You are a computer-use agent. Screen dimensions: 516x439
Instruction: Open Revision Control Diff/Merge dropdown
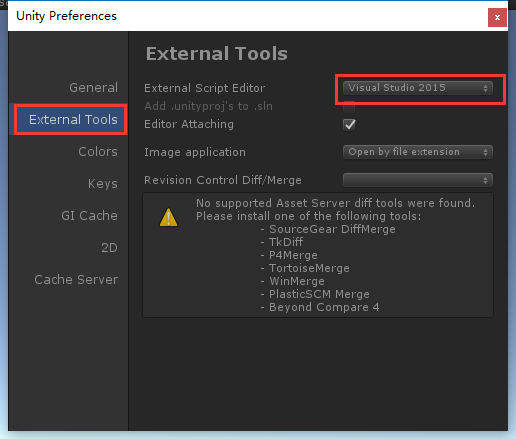tap(418, 180)
